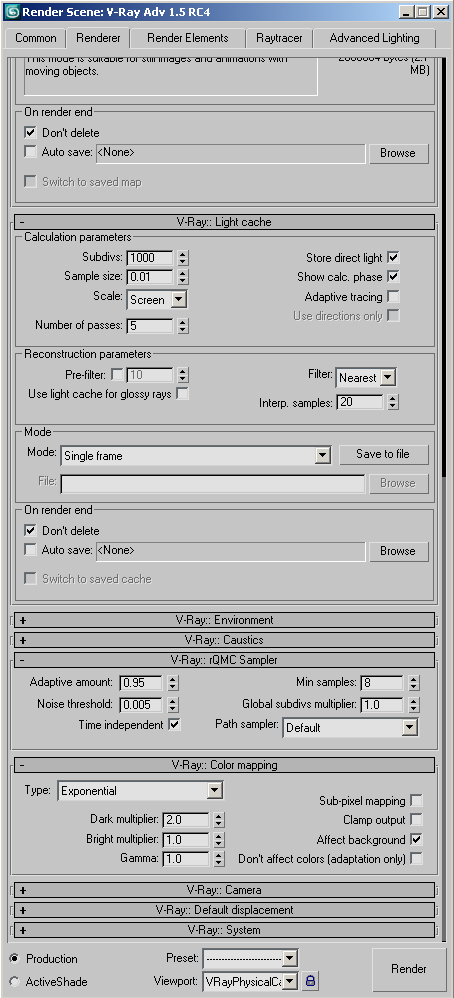Image resolution: width=454 pixels, height=998 pixels.
Task: Enable Don't affect colors checkbox
Action: coord(416,859)
